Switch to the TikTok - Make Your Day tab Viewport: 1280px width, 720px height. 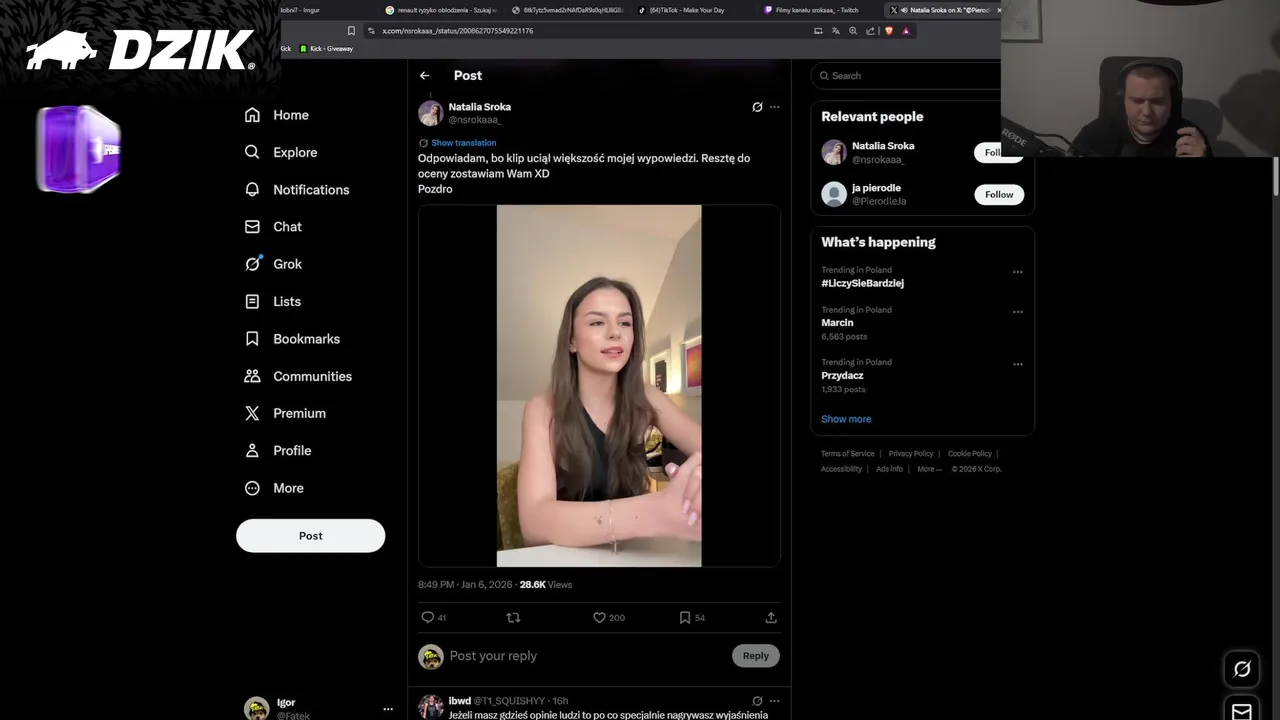(x=688, y=10)
